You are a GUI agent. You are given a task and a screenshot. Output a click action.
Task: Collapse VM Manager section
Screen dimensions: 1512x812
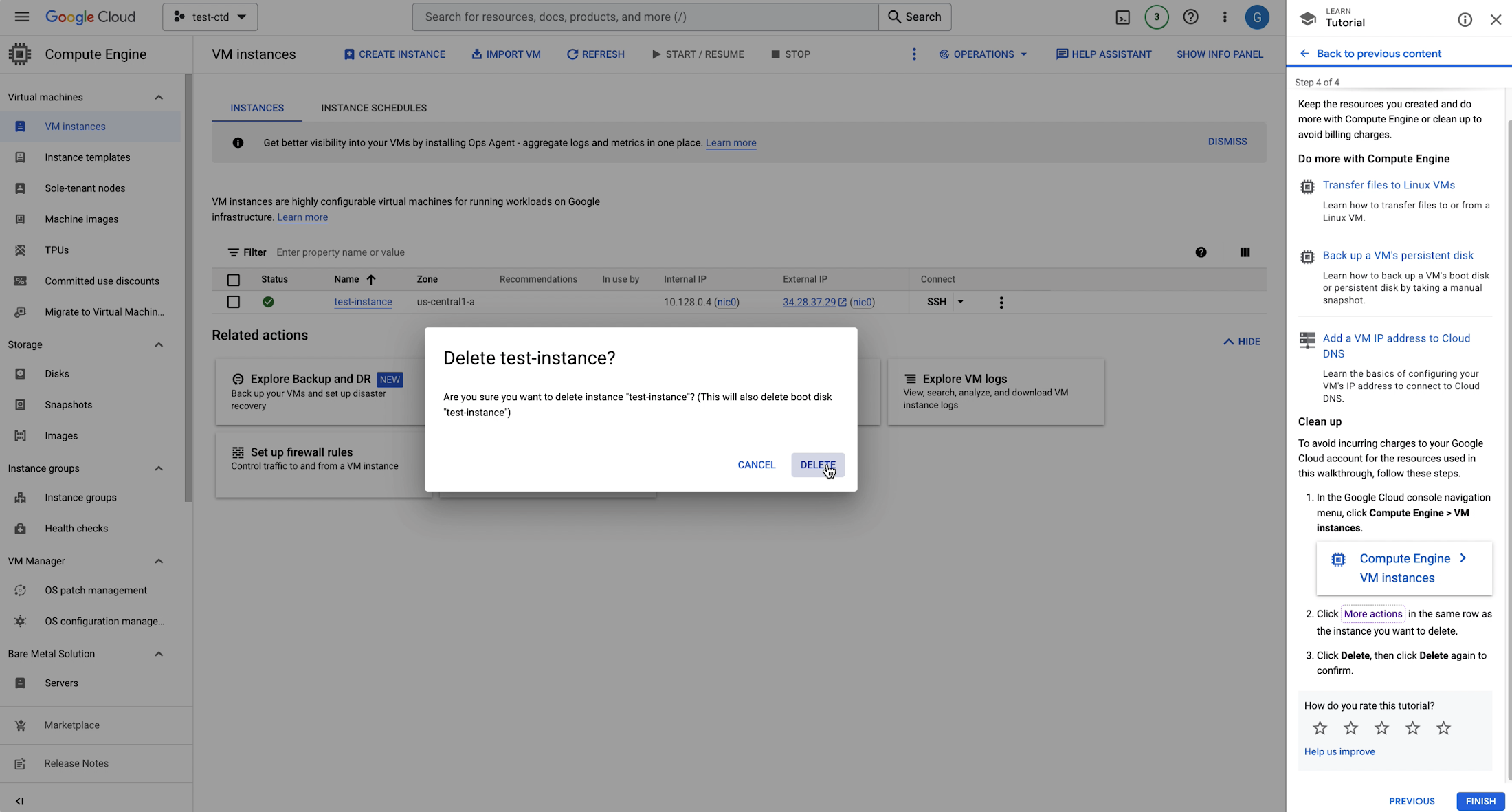coord(159,562)
